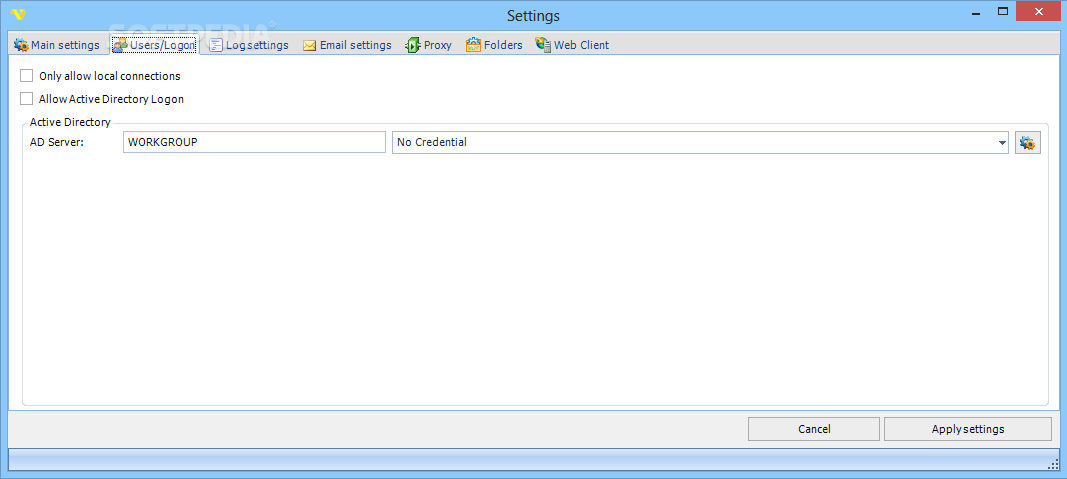This screenshot has height=479, width=1067.
Task: Switch to the Log settings tab
Action: 249,45
